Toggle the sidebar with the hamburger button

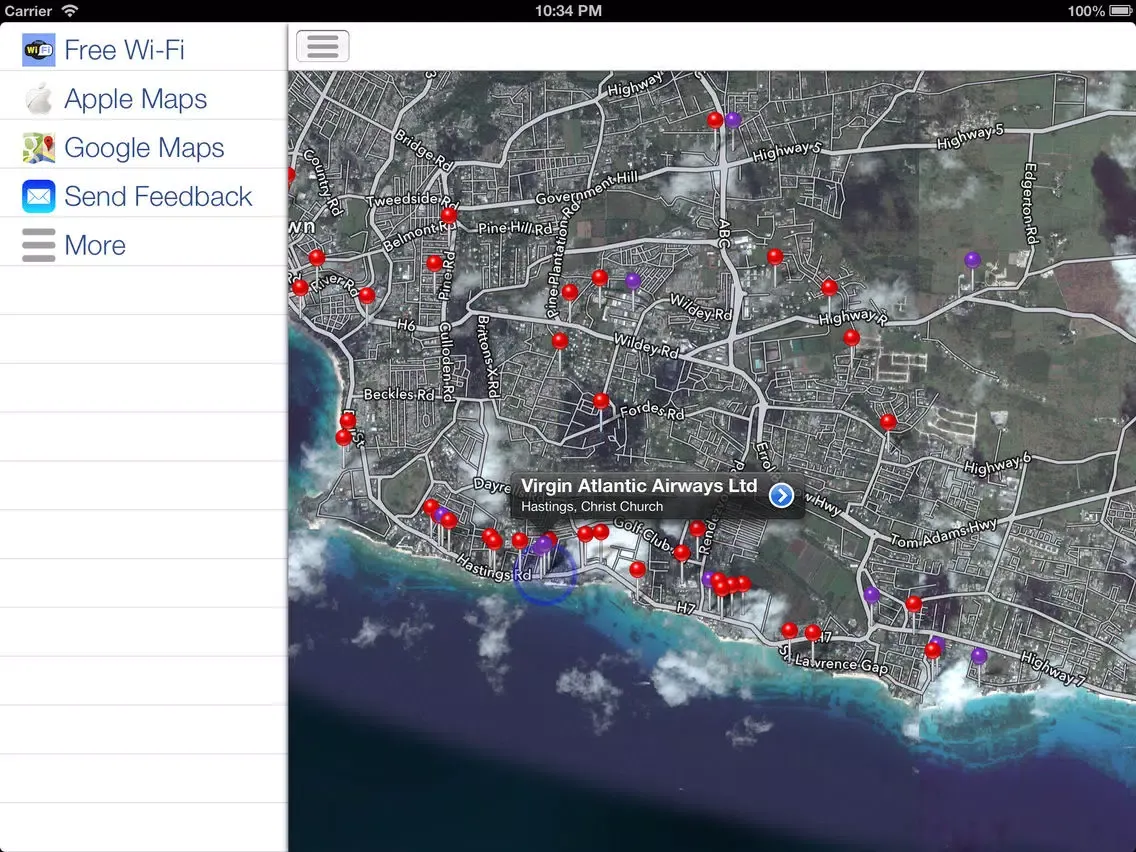point(322,46)
